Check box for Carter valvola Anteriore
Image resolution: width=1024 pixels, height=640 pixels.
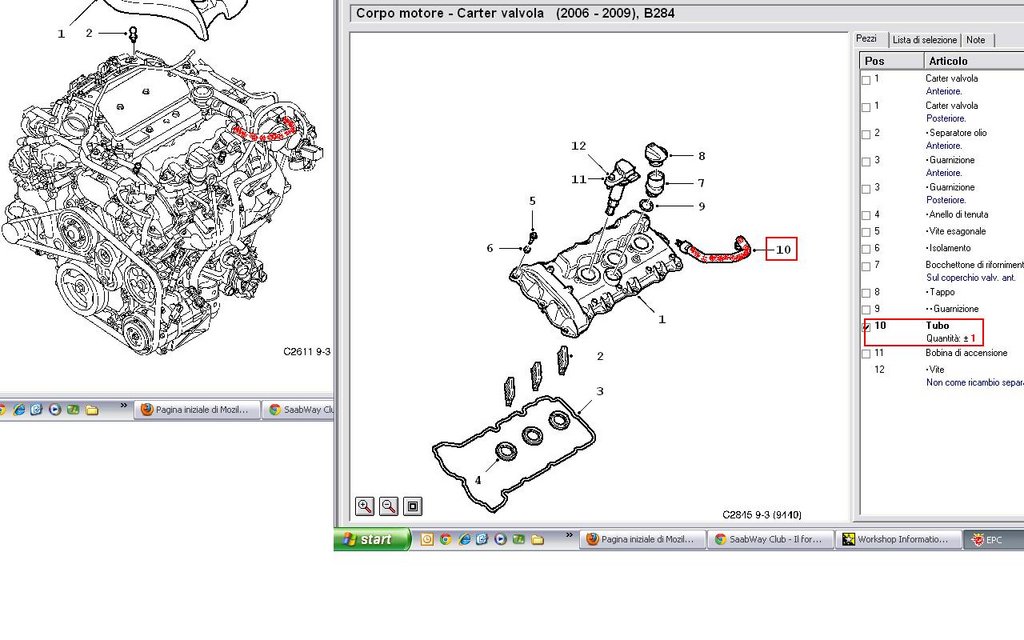coord(866,80)
